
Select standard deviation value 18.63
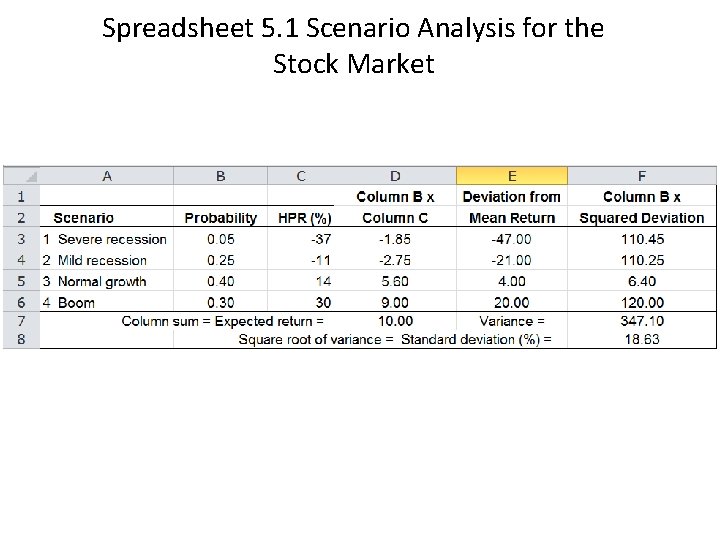pyautogui.click(x=642, y=340)
